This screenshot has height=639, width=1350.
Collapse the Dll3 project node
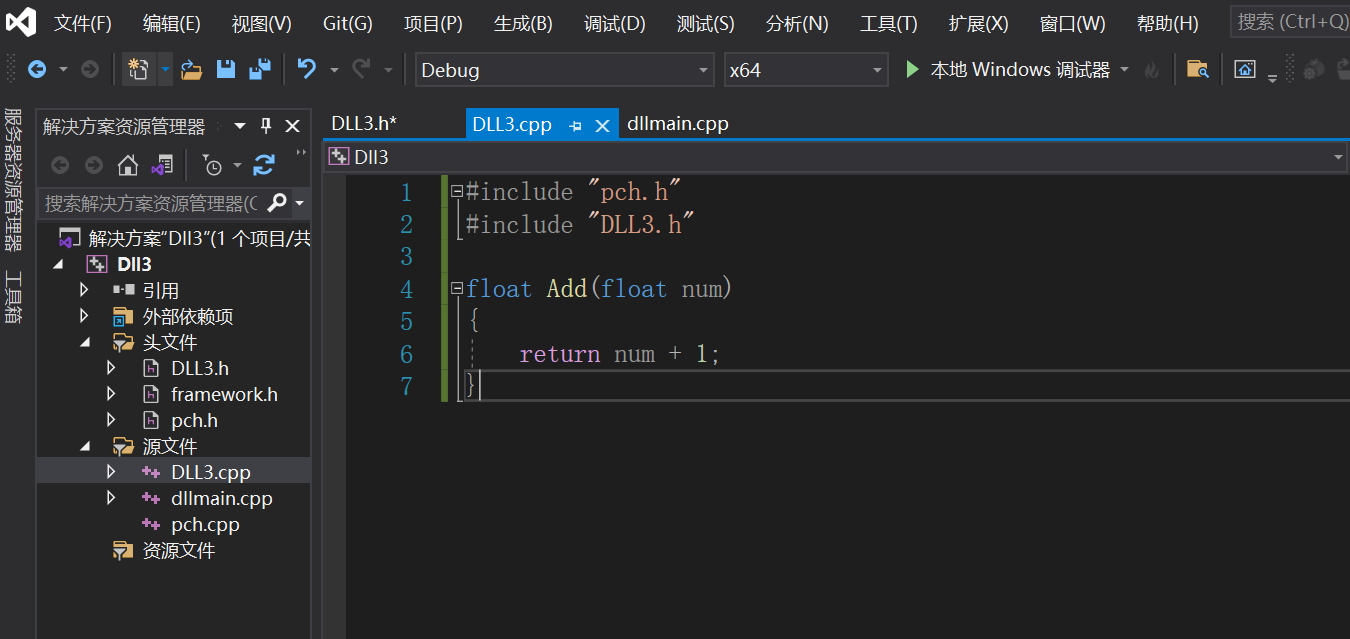58,265
